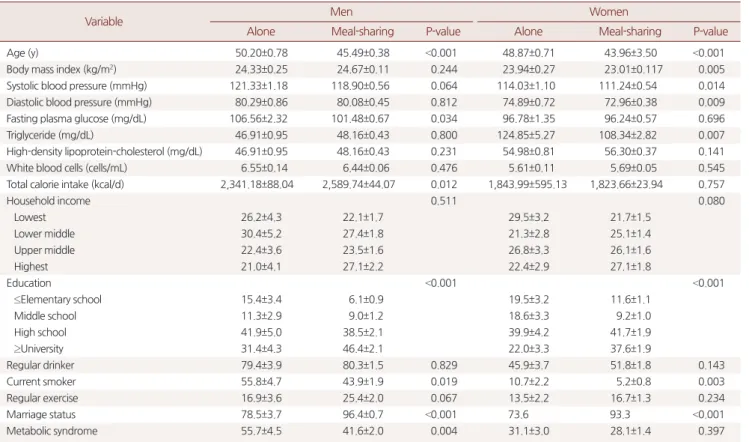749x442 pixels.
Task: Select "High-density lipoprotein-cholesterol (mg/dL)" label
Action: [x=104, y=151]
